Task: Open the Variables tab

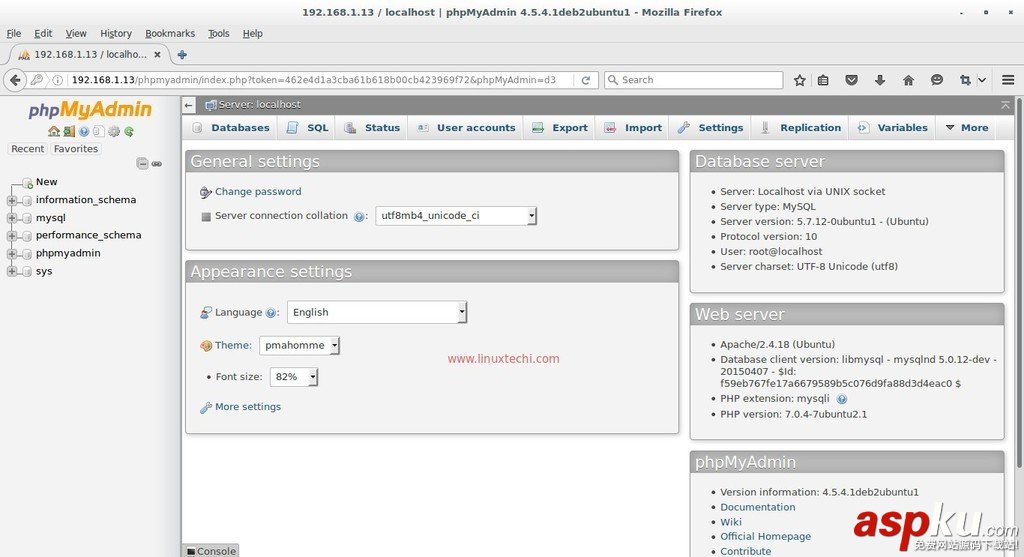Action: 893,128
